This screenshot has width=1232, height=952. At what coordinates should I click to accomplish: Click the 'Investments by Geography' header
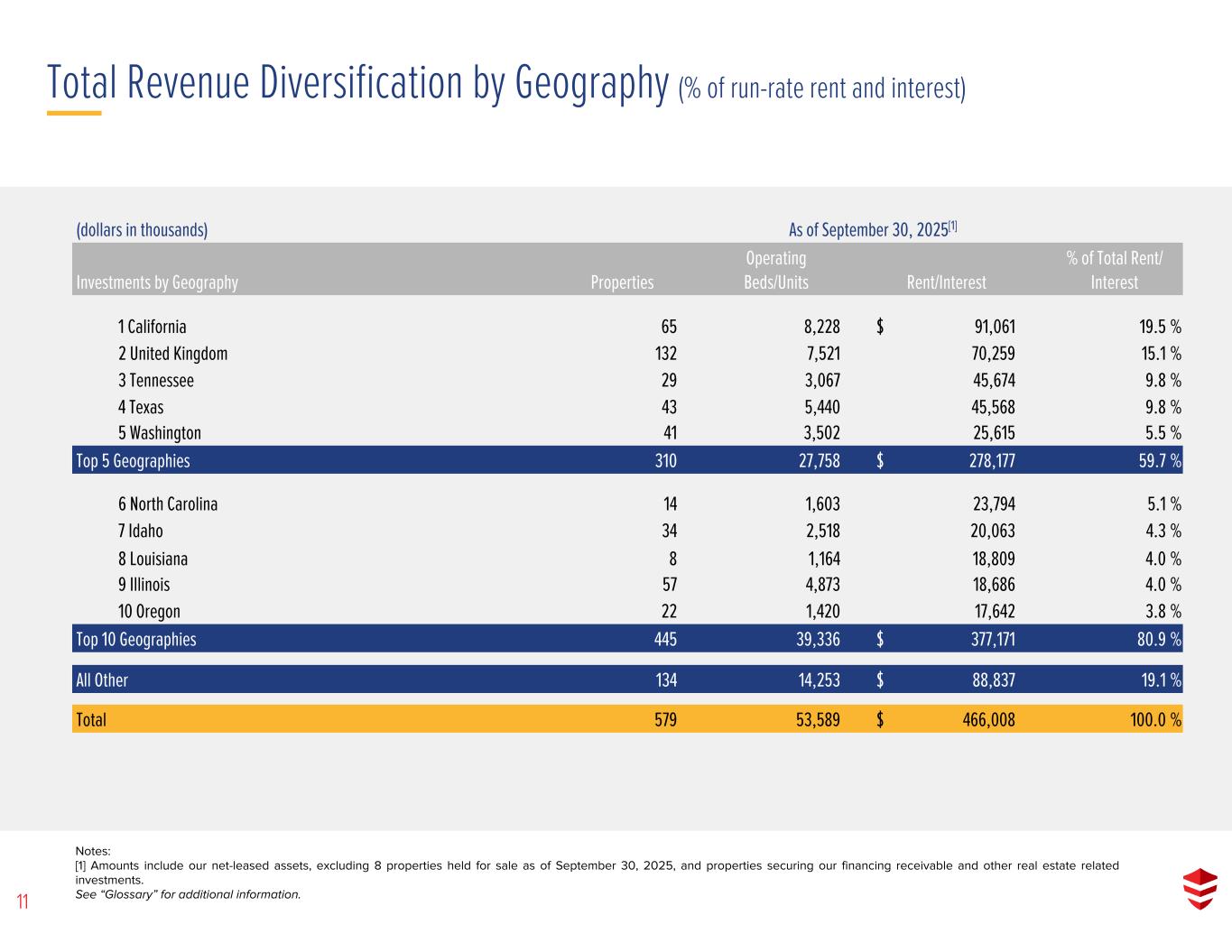coord(157,282)
